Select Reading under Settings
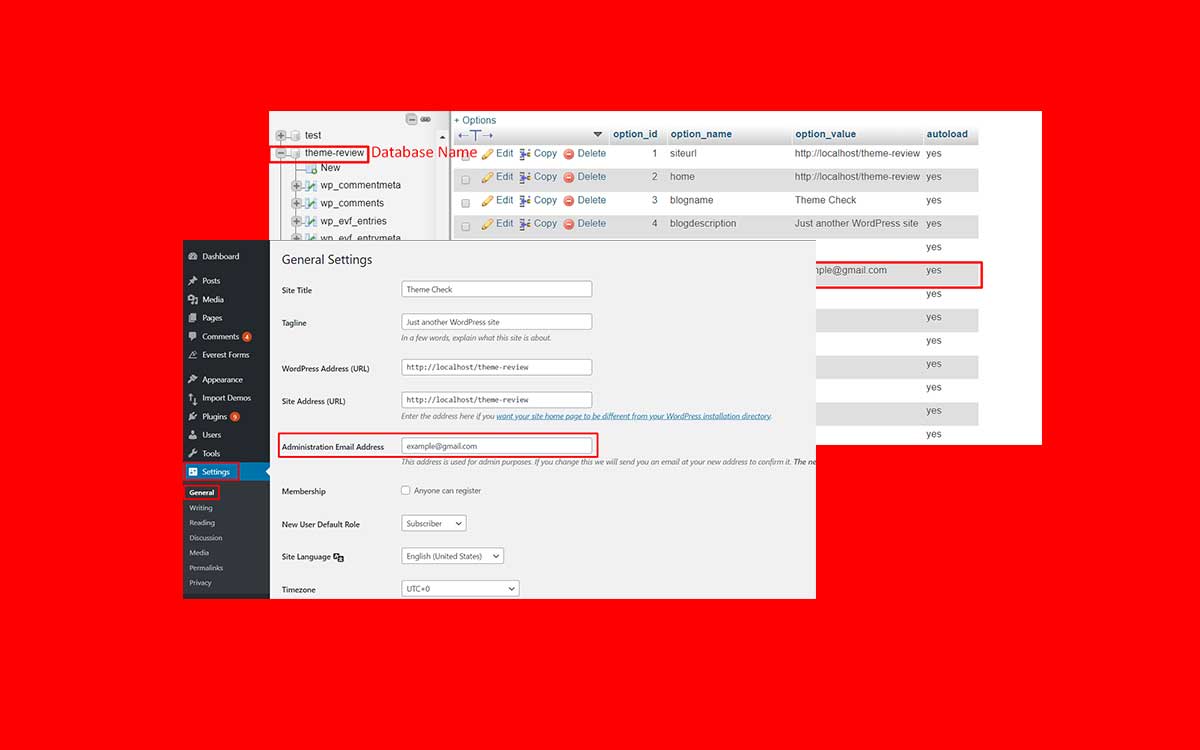 pos(202,523)
